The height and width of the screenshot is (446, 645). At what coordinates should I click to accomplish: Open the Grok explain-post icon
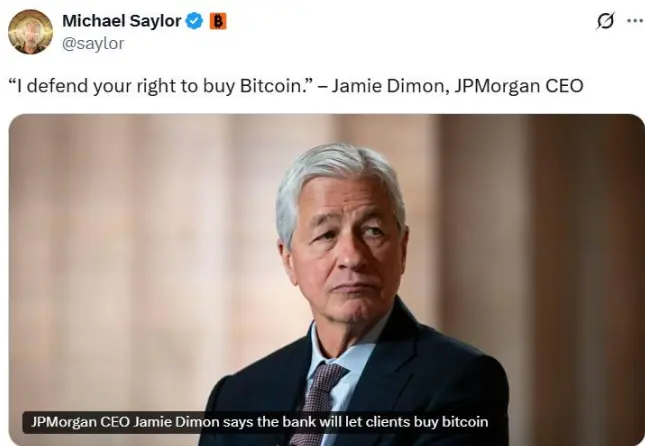(x=606, y=21)
